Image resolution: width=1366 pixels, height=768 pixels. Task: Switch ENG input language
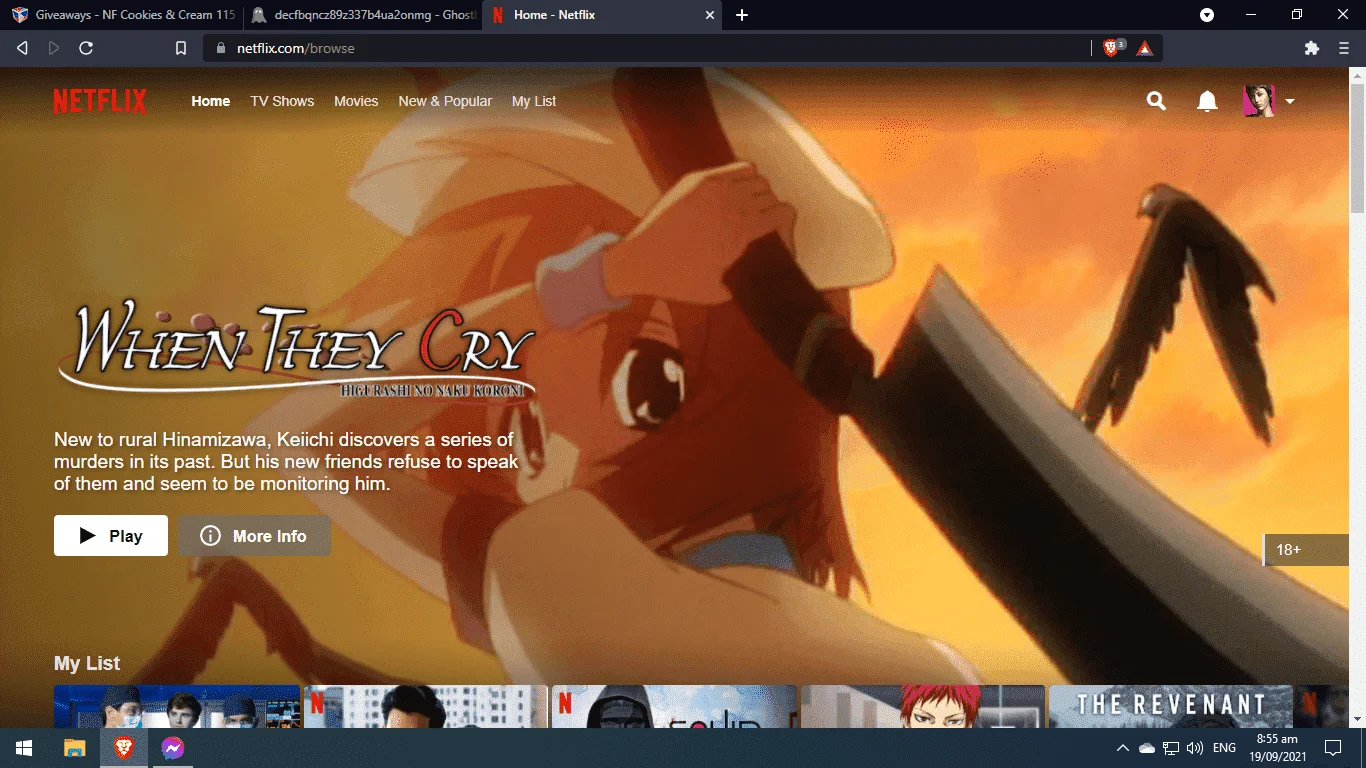pyautogui.click(x=1224, y=748)
